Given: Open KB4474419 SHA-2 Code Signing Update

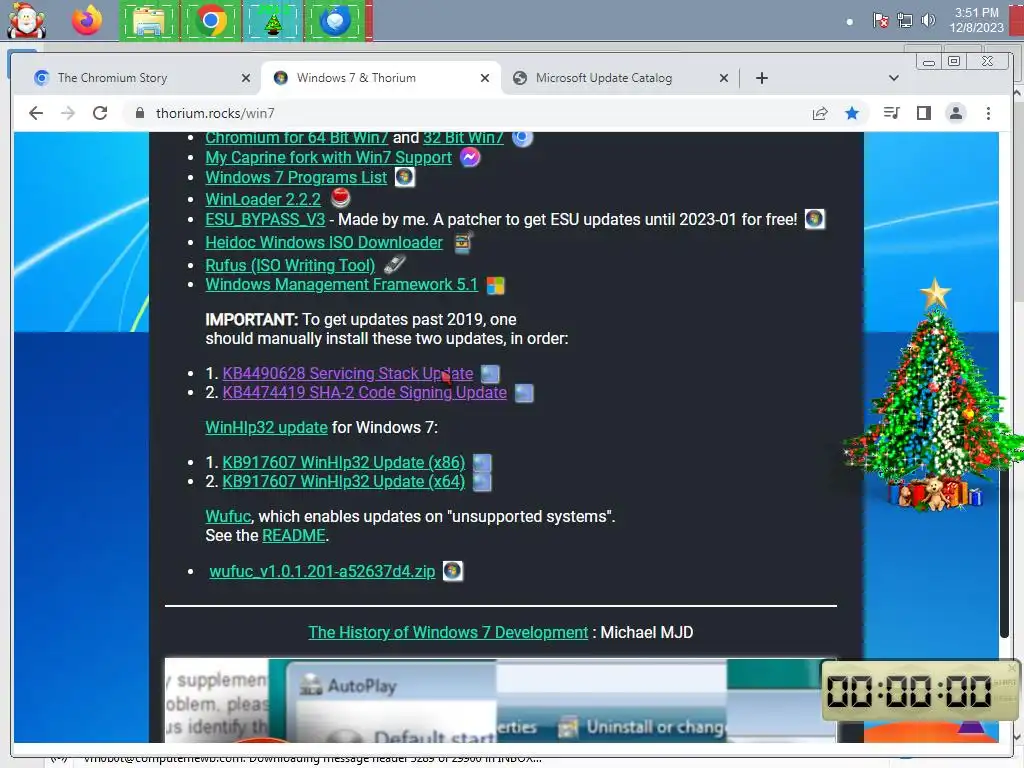Looking at the screenshot, I should pyautogui.click(x=364, y=392).
